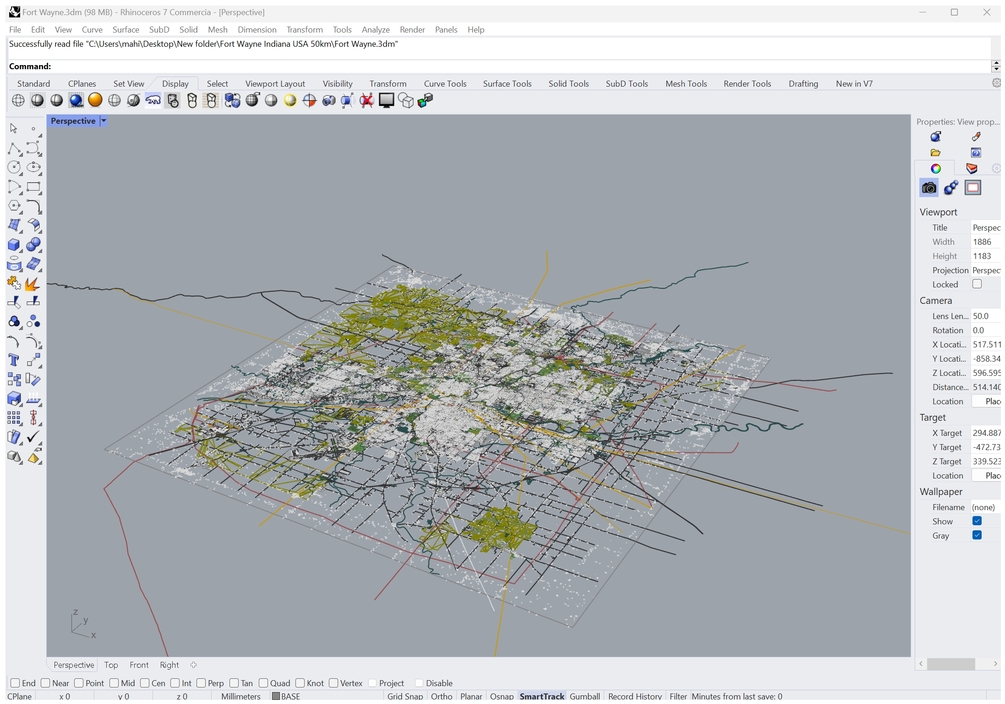Click the Grid Snap button
Screen dimensions: 1005x704
[405, 696]
